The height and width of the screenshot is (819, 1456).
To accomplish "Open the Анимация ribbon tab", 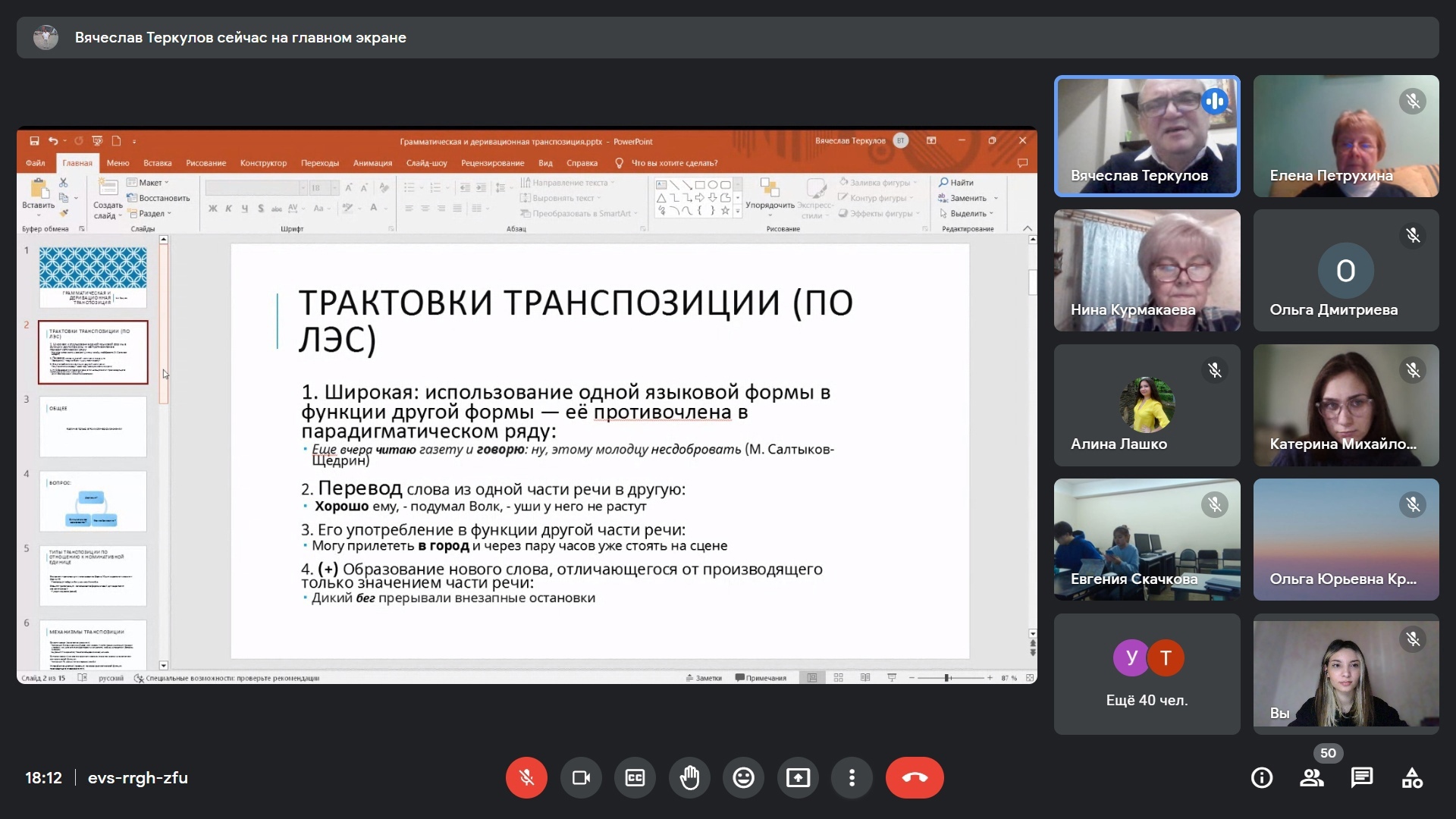I will (x=372, y=163).
